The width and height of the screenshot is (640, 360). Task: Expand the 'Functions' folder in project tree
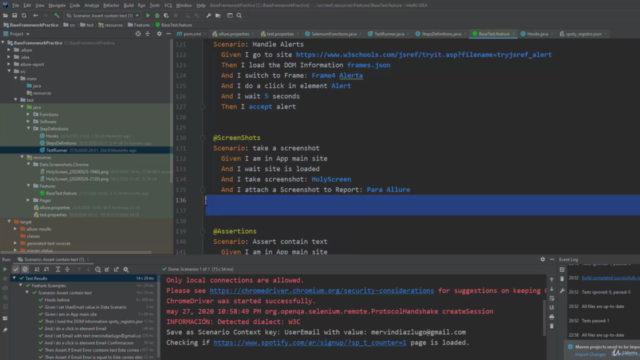(29, 114)
